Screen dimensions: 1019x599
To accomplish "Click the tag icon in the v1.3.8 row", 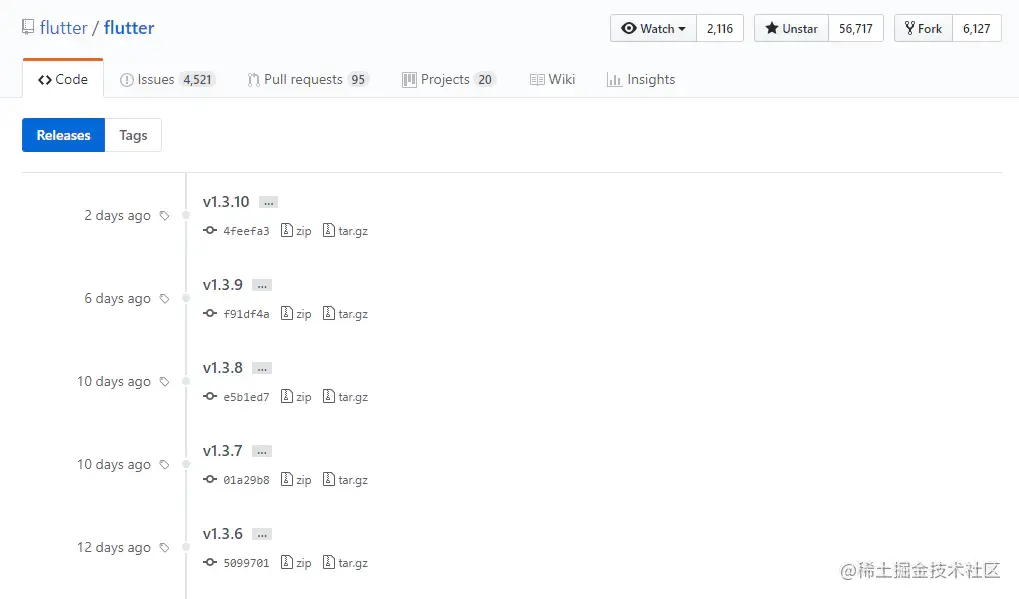I will click(x=164, y=382).
